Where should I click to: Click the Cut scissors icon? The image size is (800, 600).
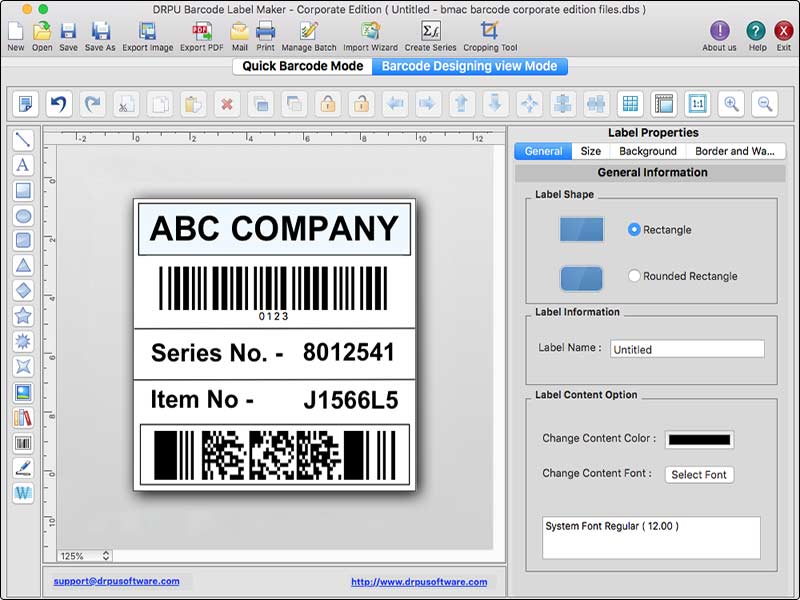pos(126,104)
